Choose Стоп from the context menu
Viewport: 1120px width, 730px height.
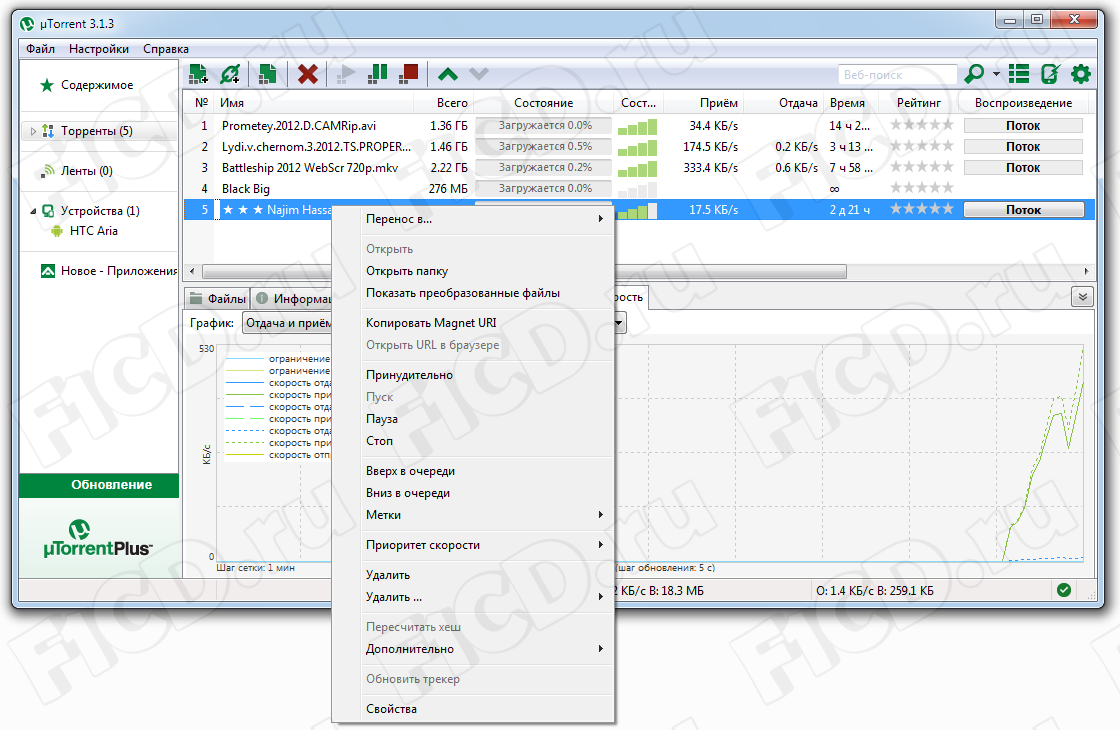473,441
